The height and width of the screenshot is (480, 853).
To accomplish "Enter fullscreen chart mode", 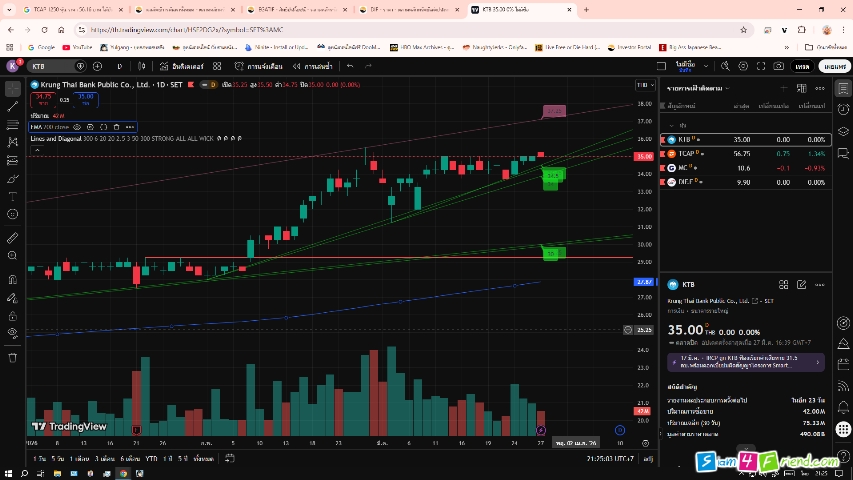I will [x=760, y=66].
